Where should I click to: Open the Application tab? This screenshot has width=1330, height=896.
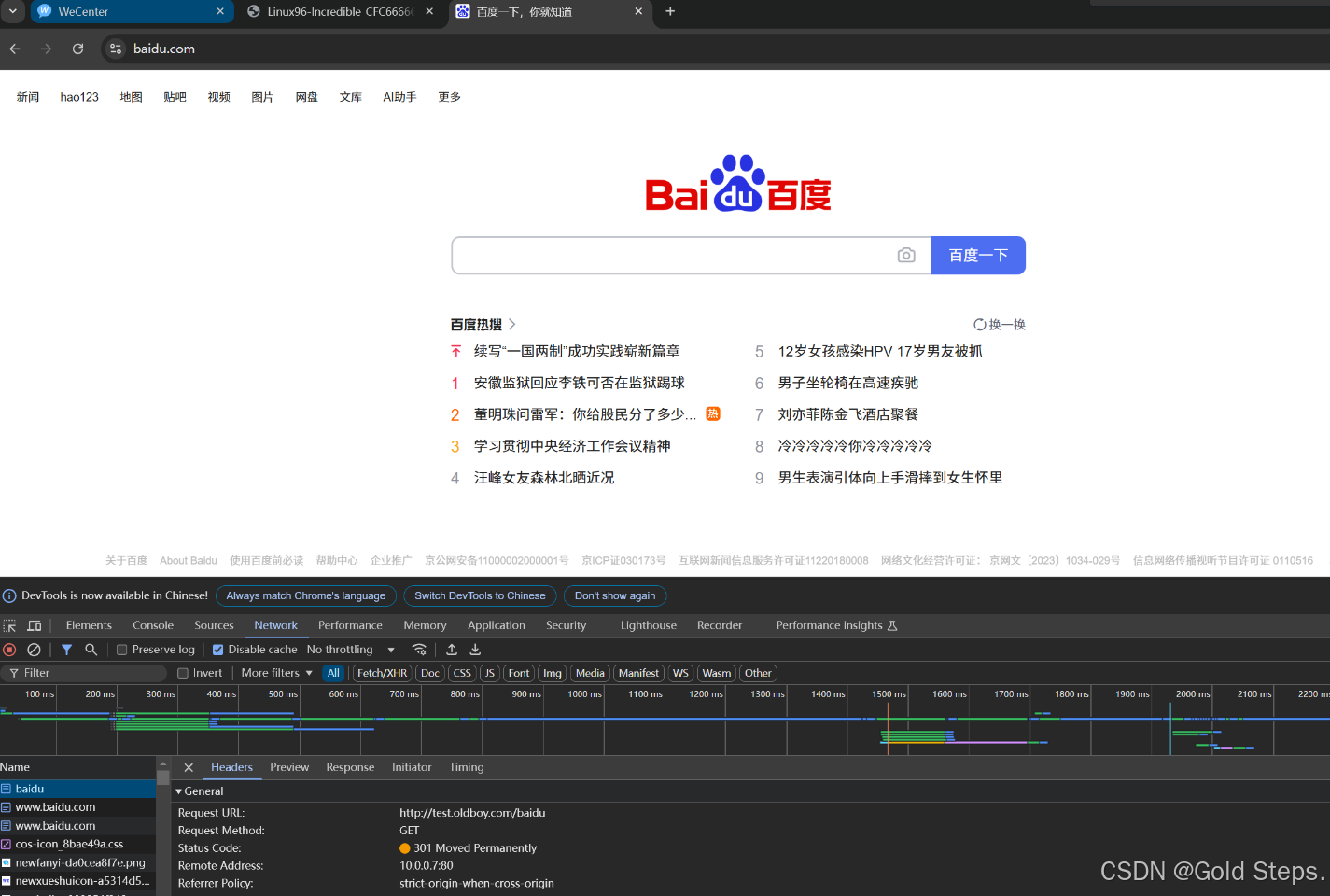click(x=497, y=625)
